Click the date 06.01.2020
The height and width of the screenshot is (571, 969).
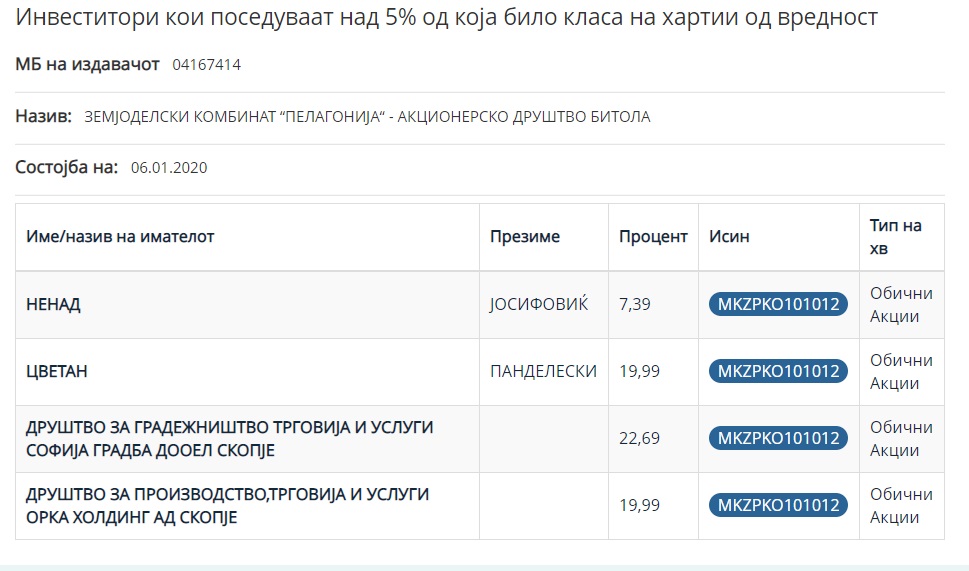tap(169, 167)
